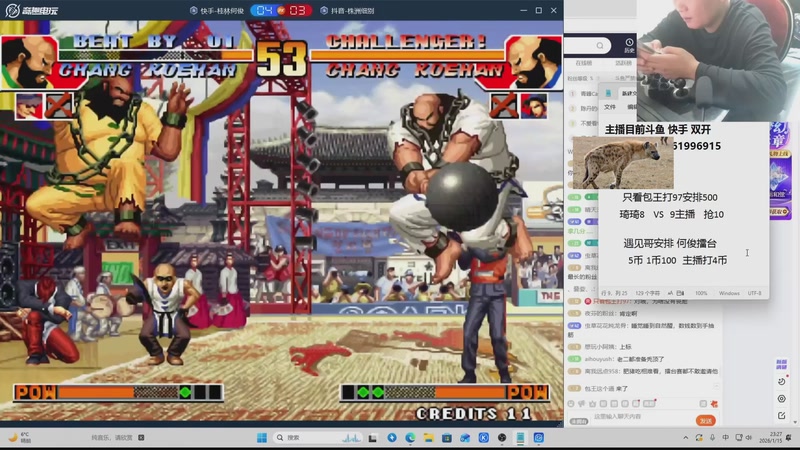This screenshot has width=800, height=450.
Task: Click the text line 遇见哥安排 何俊擂台
Action: (x=669, y=243)
